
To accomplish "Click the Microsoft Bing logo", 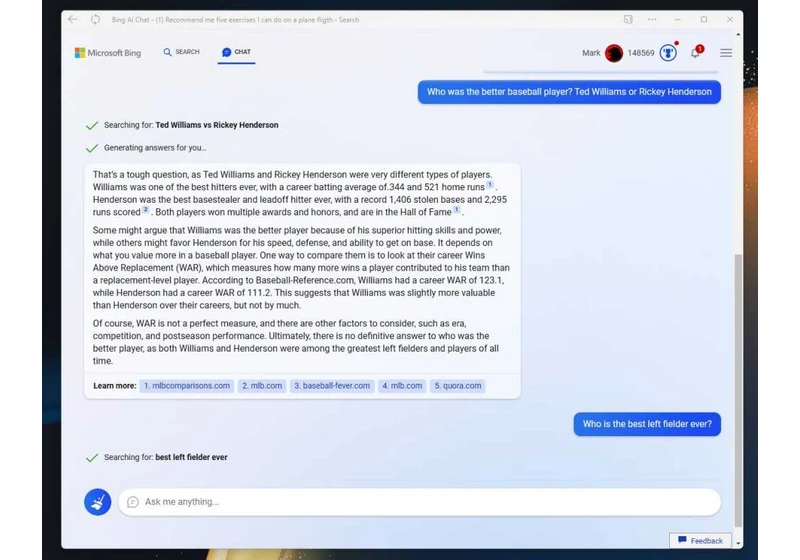I will 108,53.
